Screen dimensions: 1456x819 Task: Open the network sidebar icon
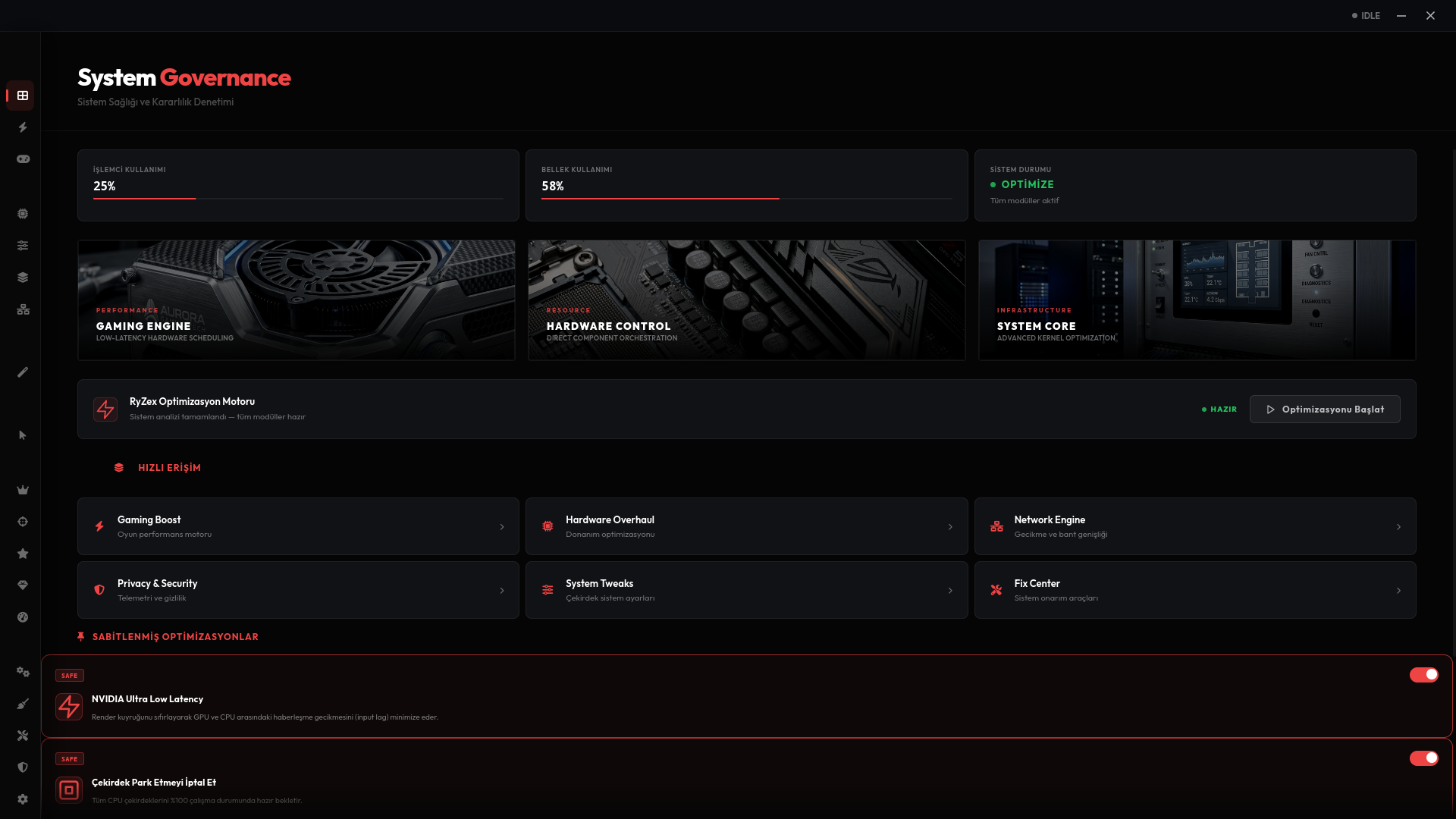click(x=23, y=309)
